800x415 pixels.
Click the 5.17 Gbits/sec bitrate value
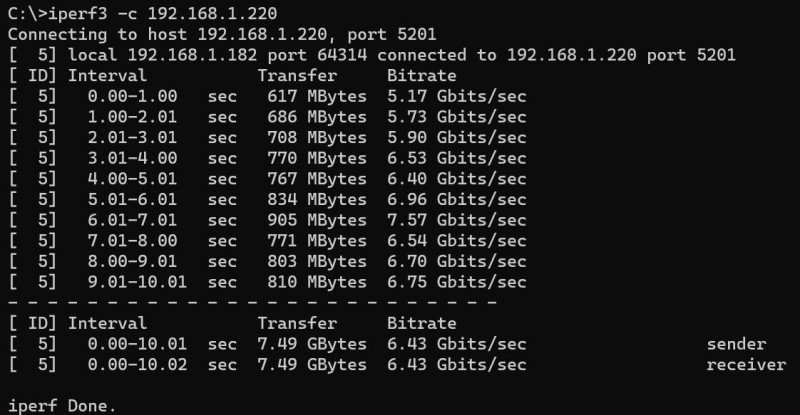point(456,96)
